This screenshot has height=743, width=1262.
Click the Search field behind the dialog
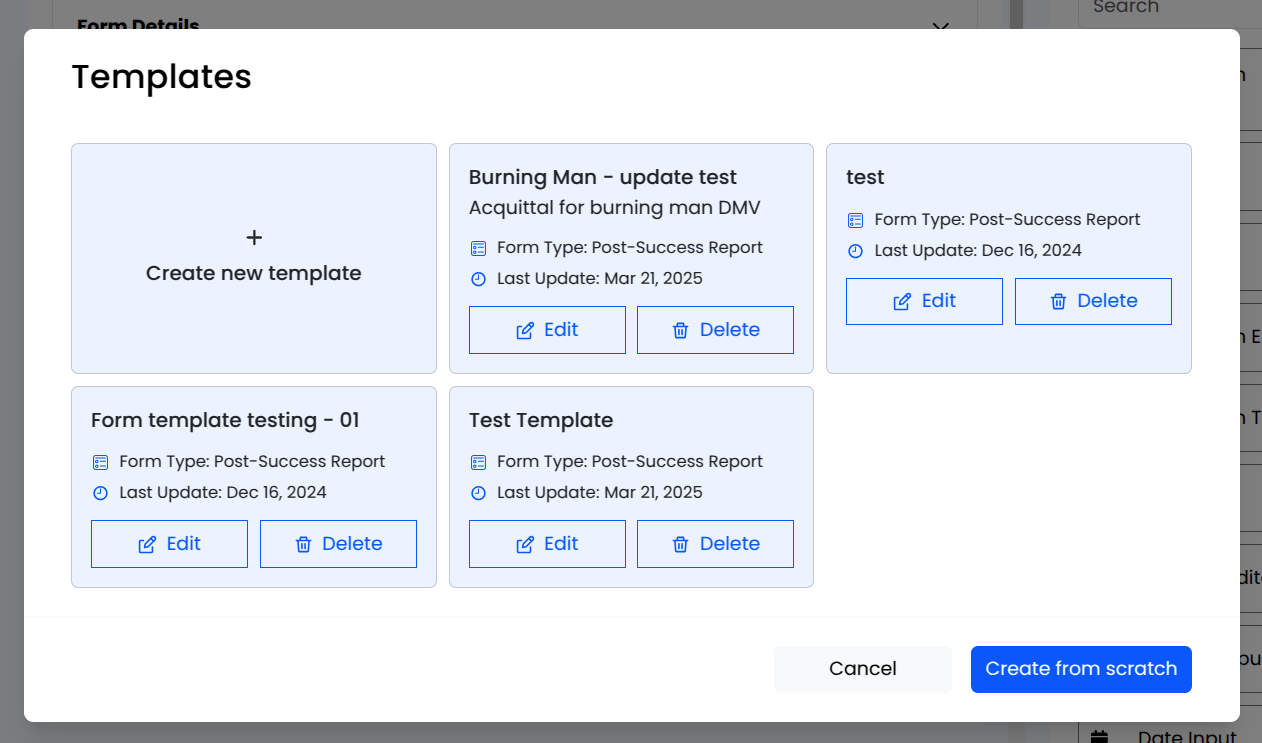[1160, 8]
